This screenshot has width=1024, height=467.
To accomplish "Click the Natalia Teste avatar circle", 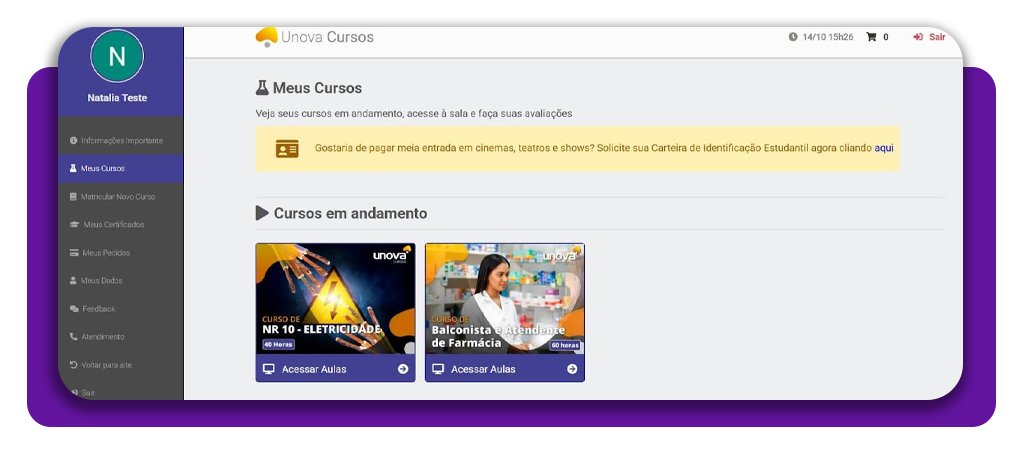I will coord(117,56).
